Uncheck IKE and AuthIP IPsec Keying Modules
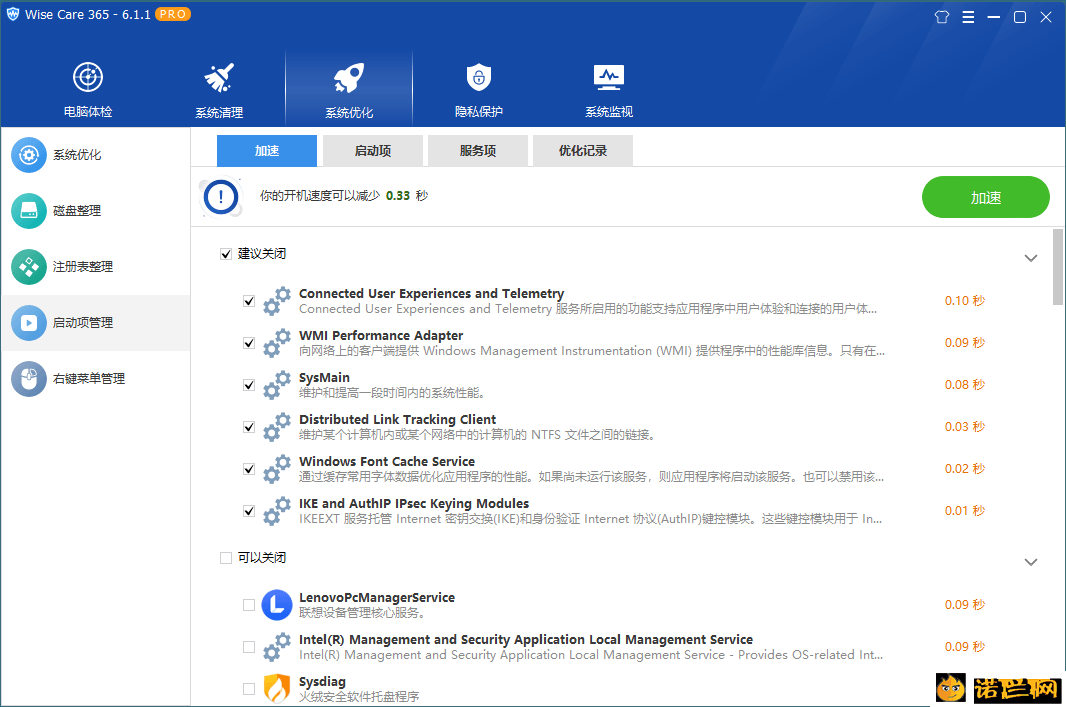The width and height of the screenshot is (1066, 707). 249,511
